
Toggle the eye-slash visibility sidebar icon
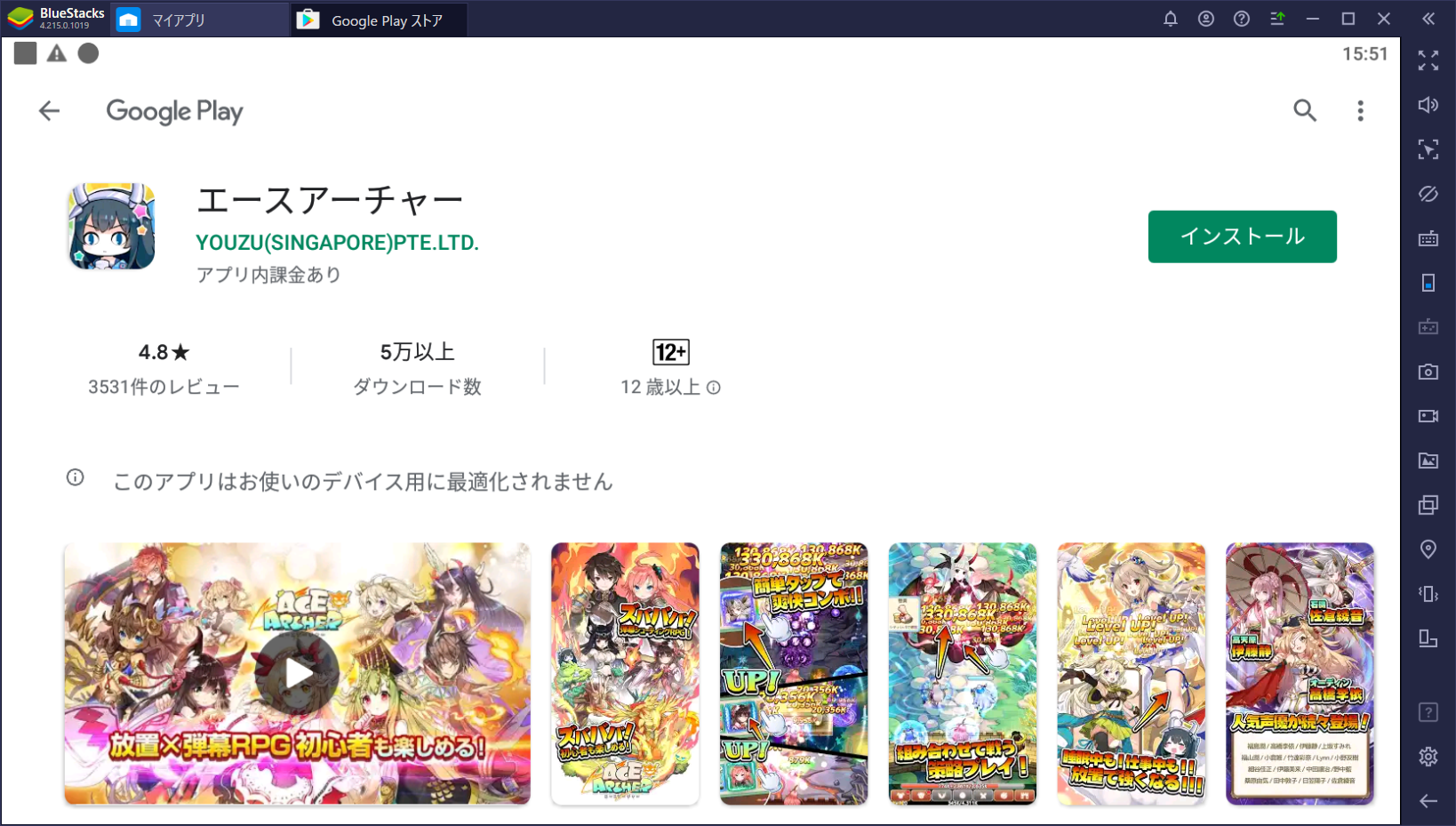(1428, 194)
